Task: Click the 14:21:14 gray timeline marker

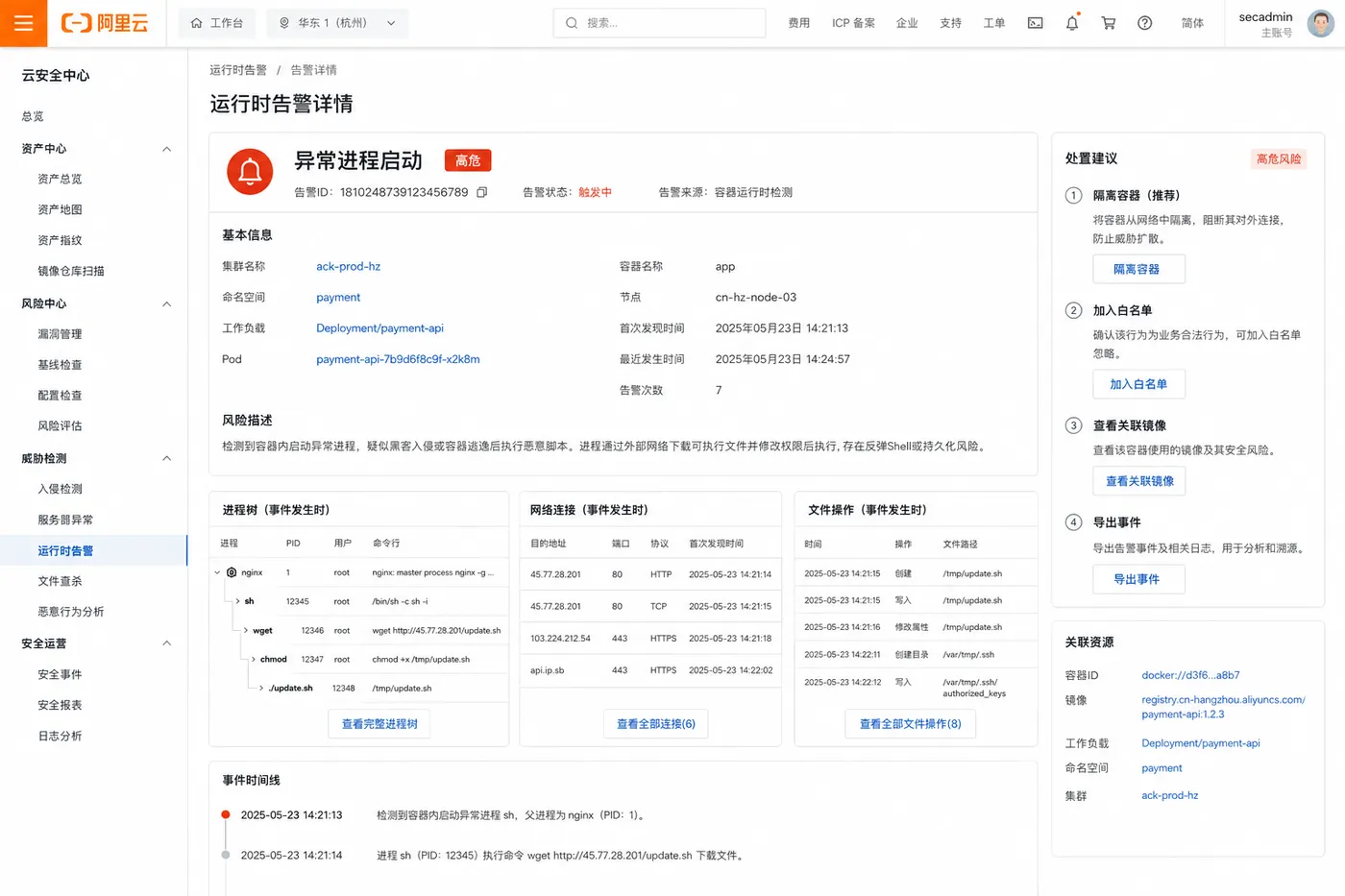Action: (226, 855)
